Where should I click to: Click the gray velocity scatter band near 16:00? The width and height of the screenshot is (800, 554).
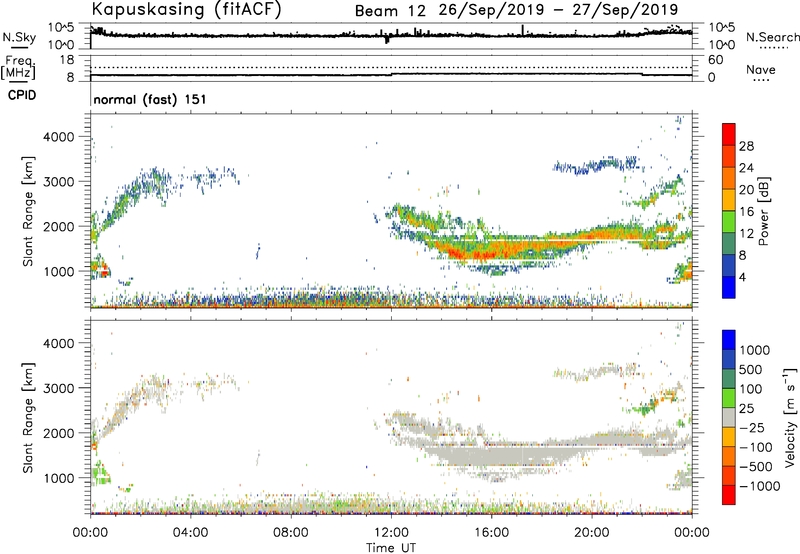coord(492,455)
